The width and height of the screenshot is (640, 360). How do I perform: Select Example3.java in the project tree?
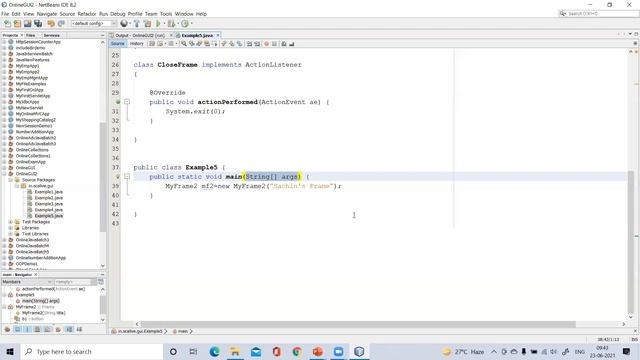(49, 204)
